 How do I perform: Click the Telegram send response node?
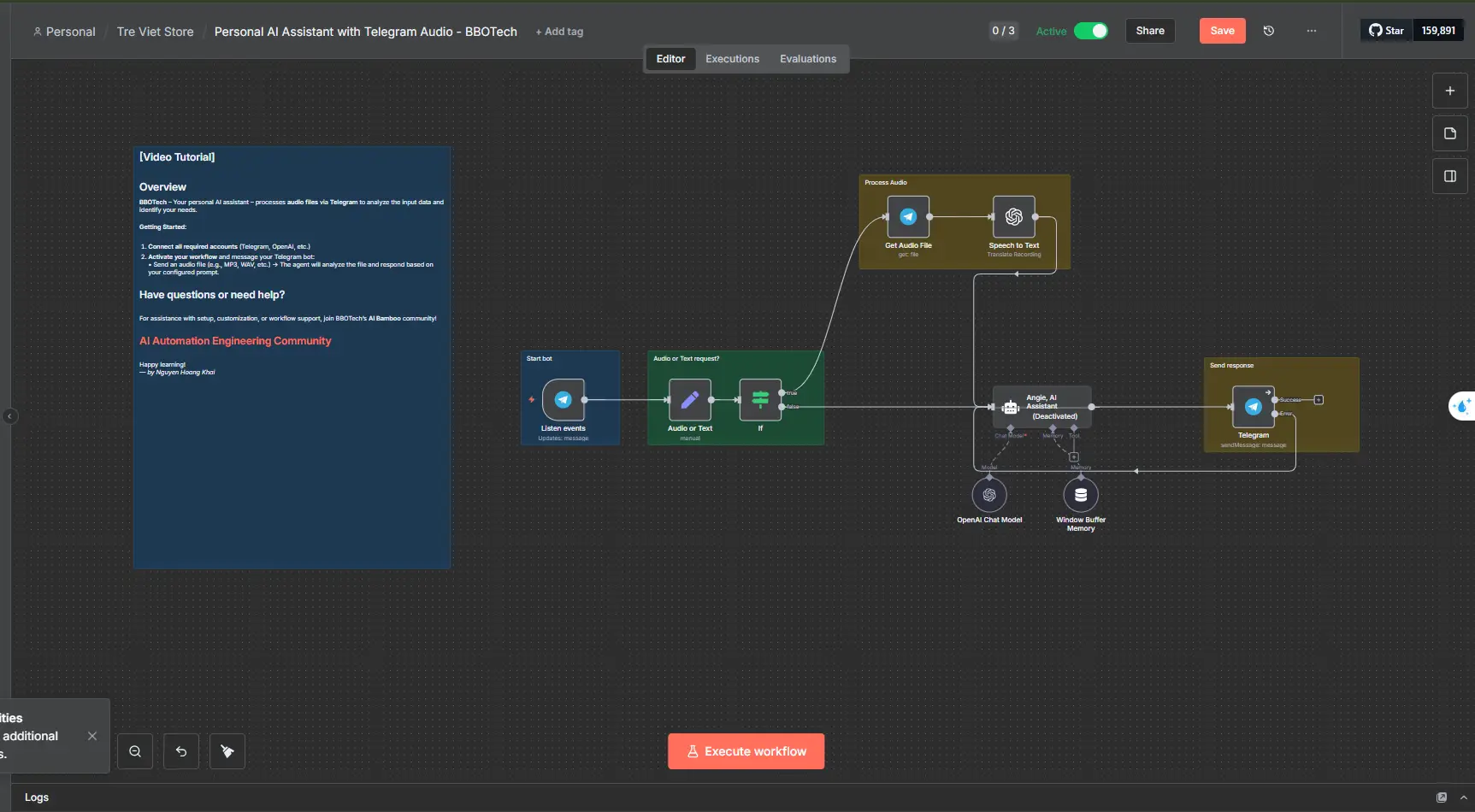(1253, 407)
